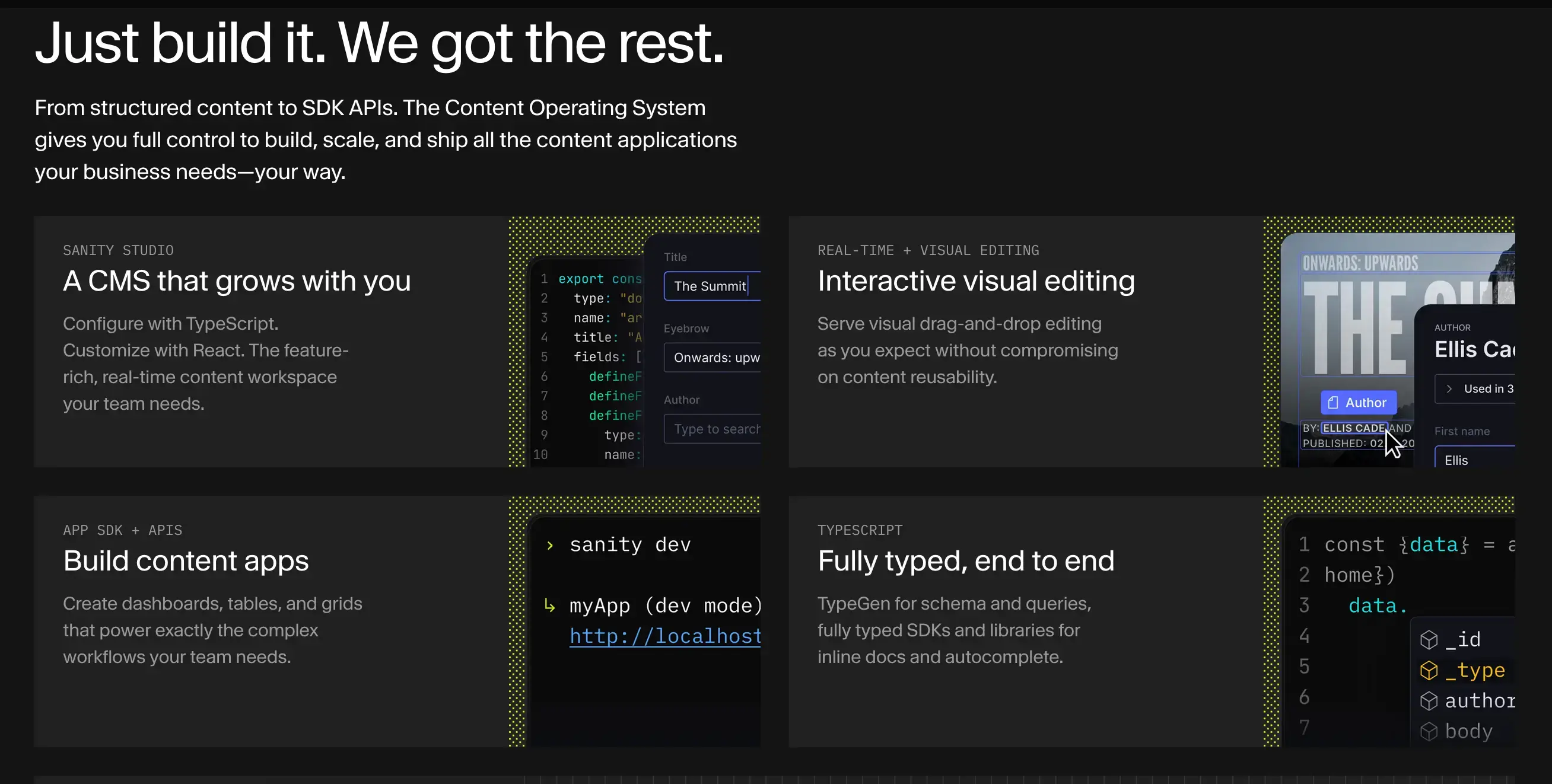
Task: Click the myApp (dev mode) text
Action: pos(665,605)
